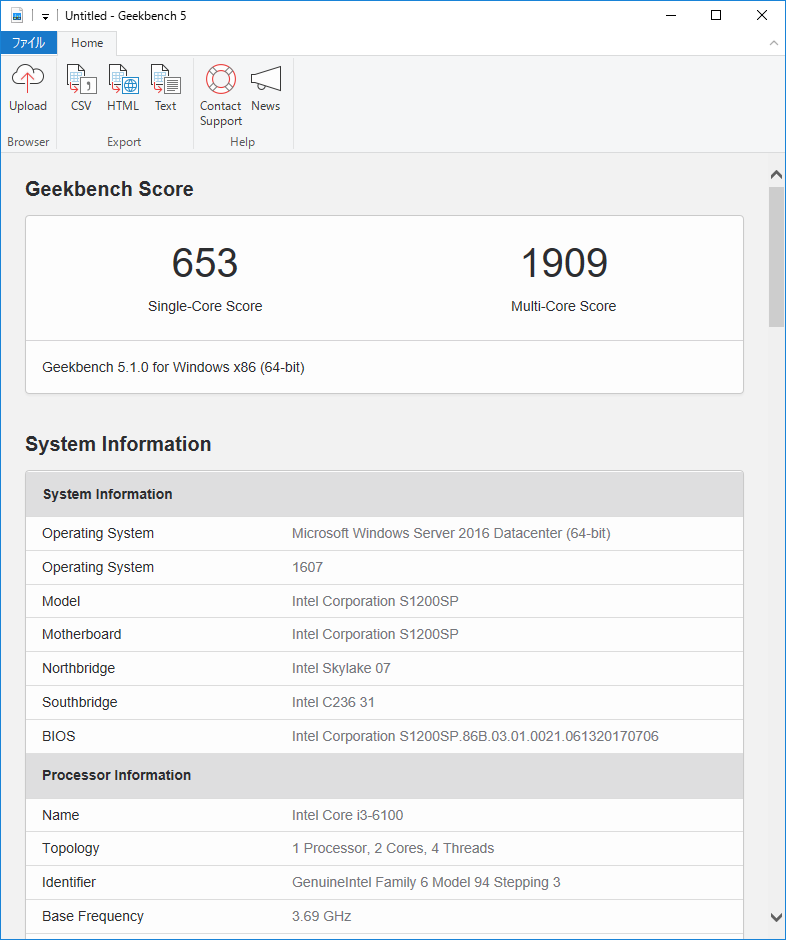
Task: Export results as HTML
Action: [123, 89]
